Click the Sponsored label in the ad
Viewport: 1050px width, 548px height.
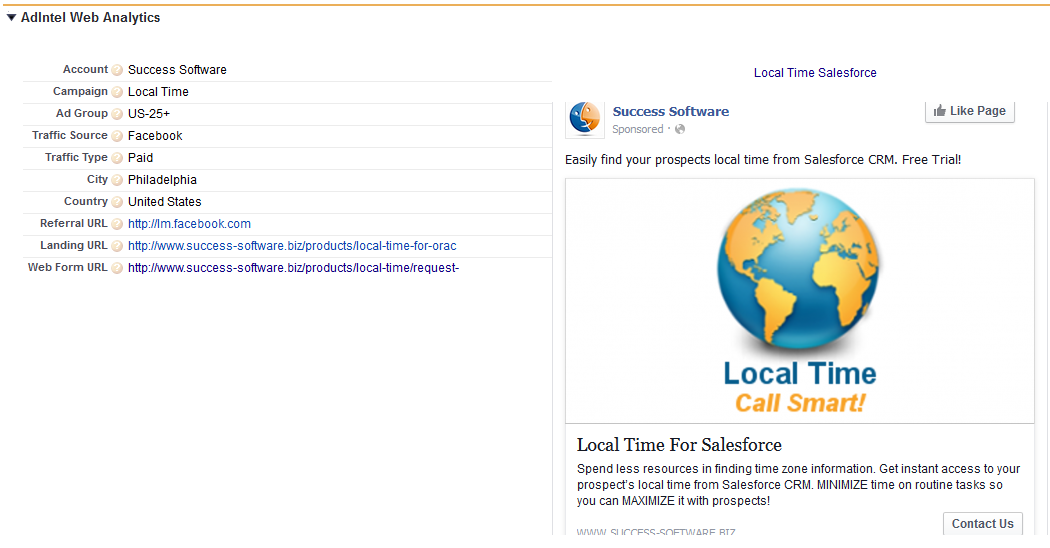tap(638, 129)
